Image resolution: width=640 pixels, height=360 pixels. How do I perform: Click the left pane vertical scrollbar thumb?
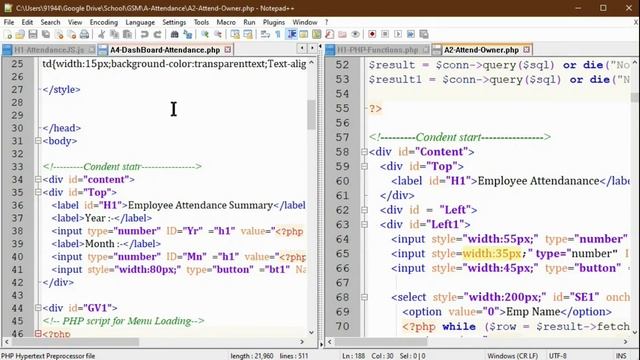(x=311, y=115)
